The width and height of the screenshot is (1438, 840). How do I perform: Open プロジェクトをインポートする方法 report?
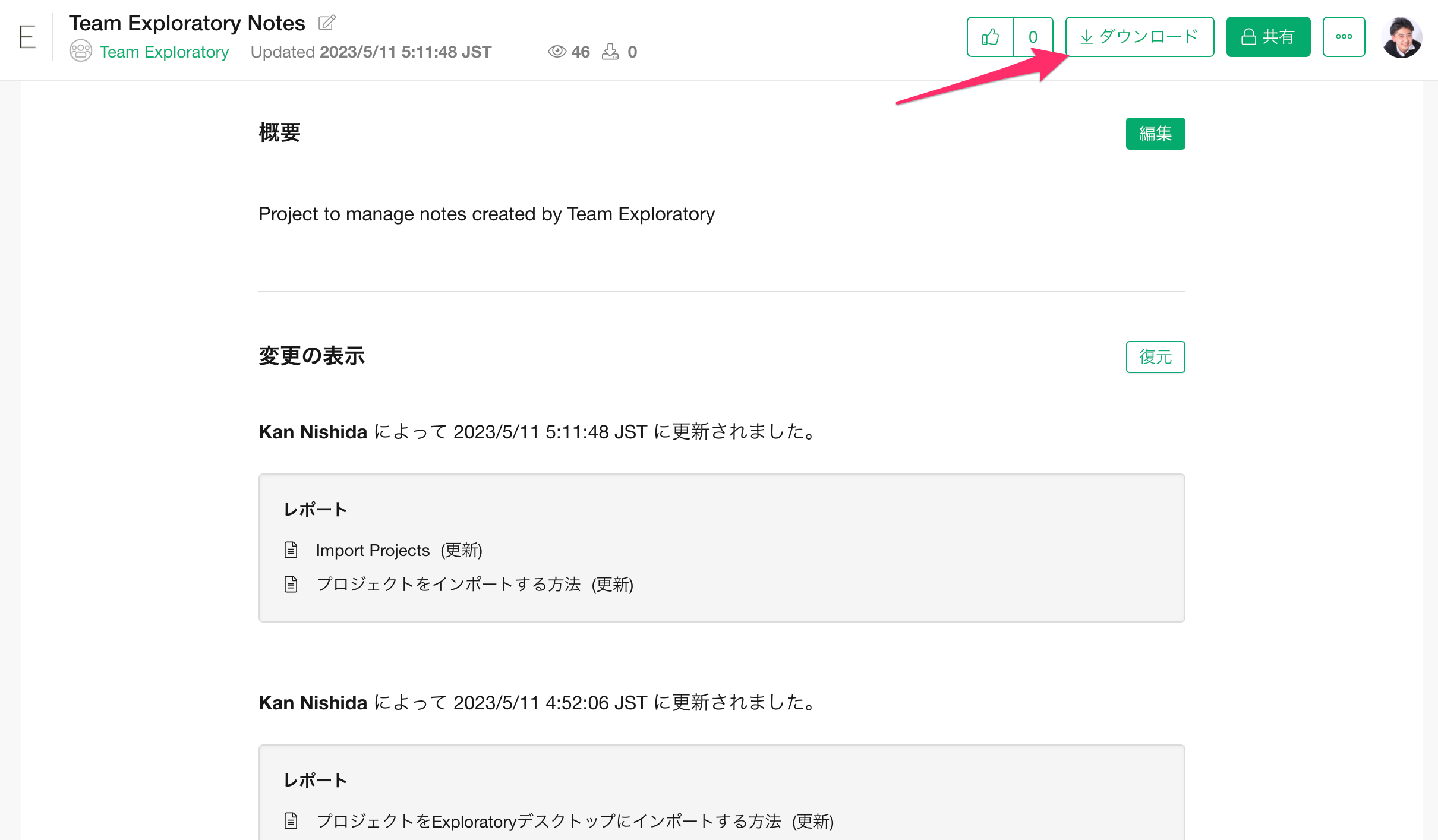pyautogui.click(x=449, y=585)
